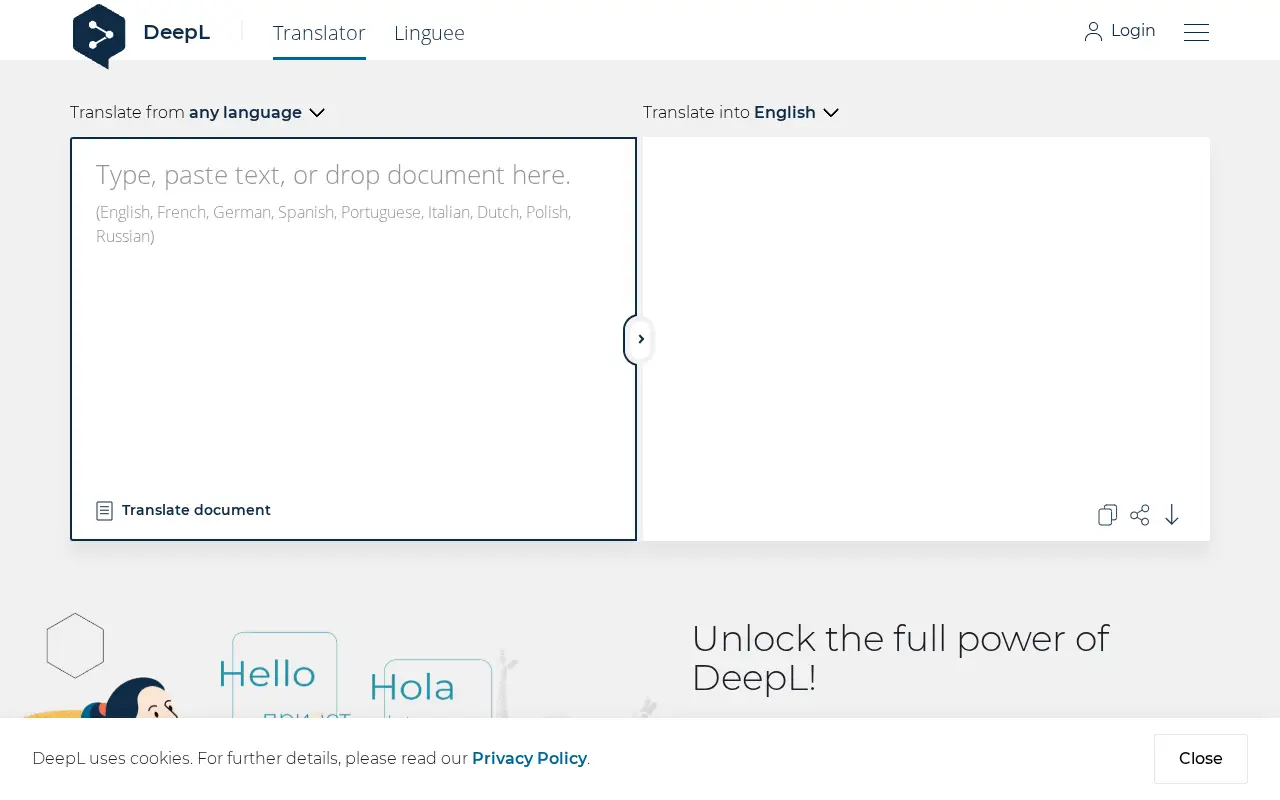Click the Login link
Viewport: 1280px width, 800px height.
click(x=1133, y=31)
